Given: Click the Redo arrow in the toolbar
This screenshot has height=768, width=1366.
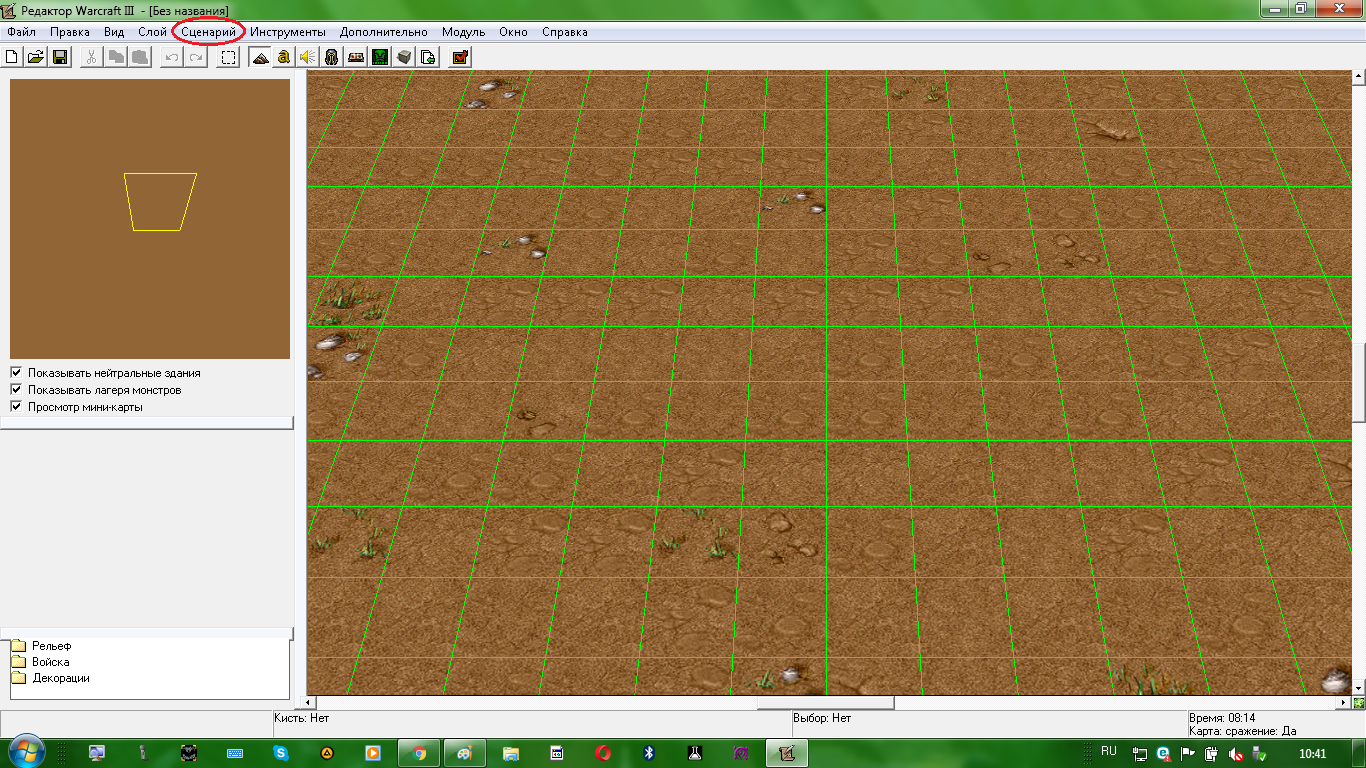Looking at the screenshot, I should 196,57.
